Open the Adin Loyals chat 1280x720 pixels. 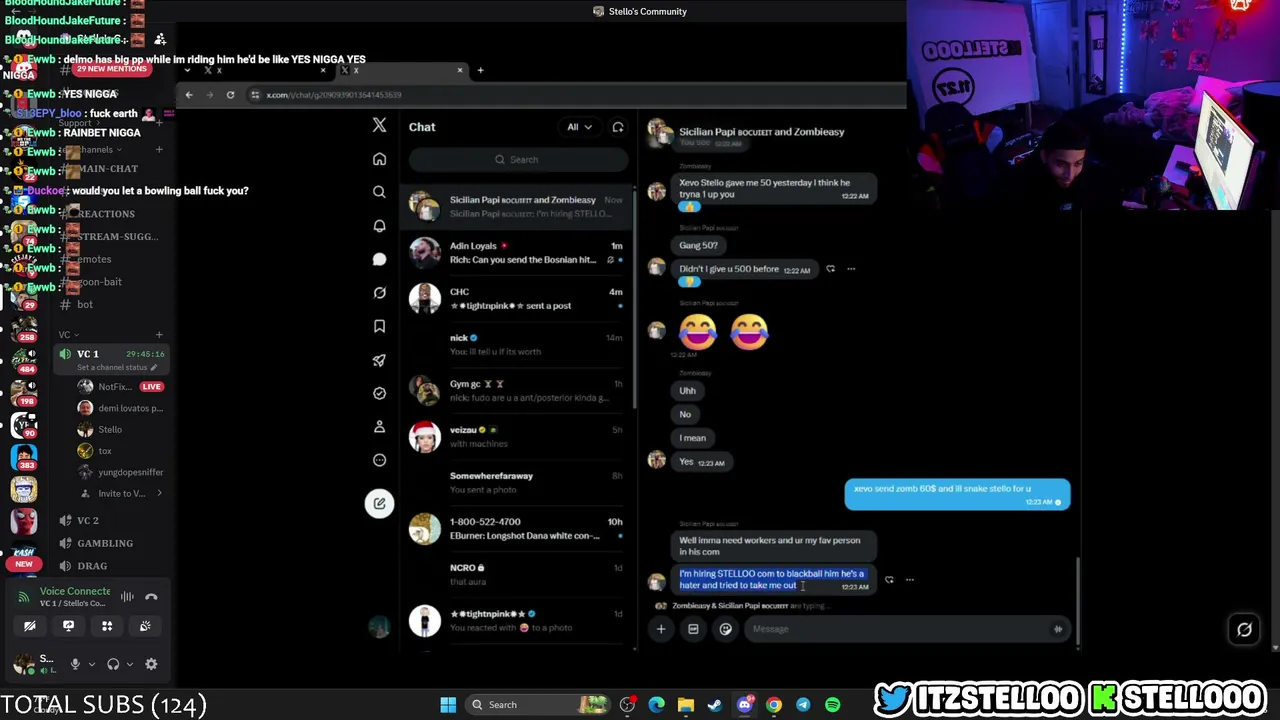(x=515, y=252)
